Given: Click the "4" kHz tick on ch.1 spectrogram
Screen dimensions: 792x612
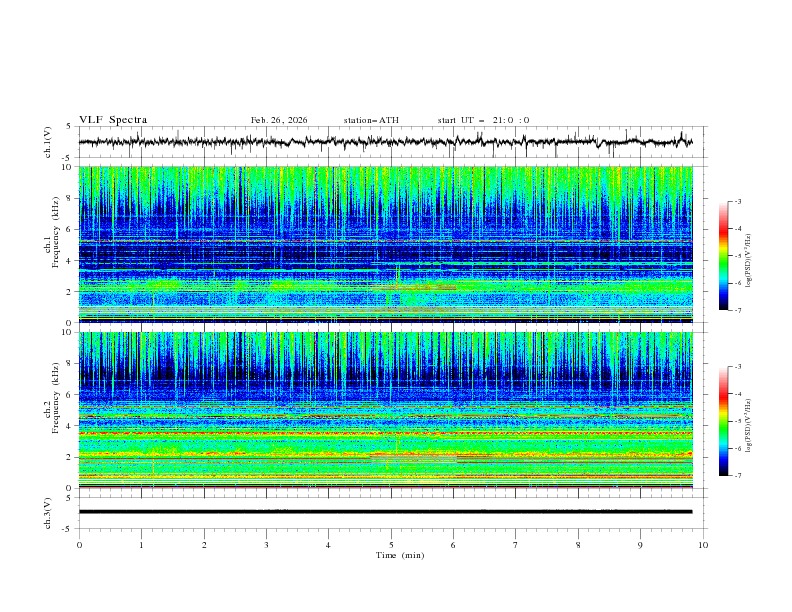Looking at the screenshot, I should [x=70, y=261].
